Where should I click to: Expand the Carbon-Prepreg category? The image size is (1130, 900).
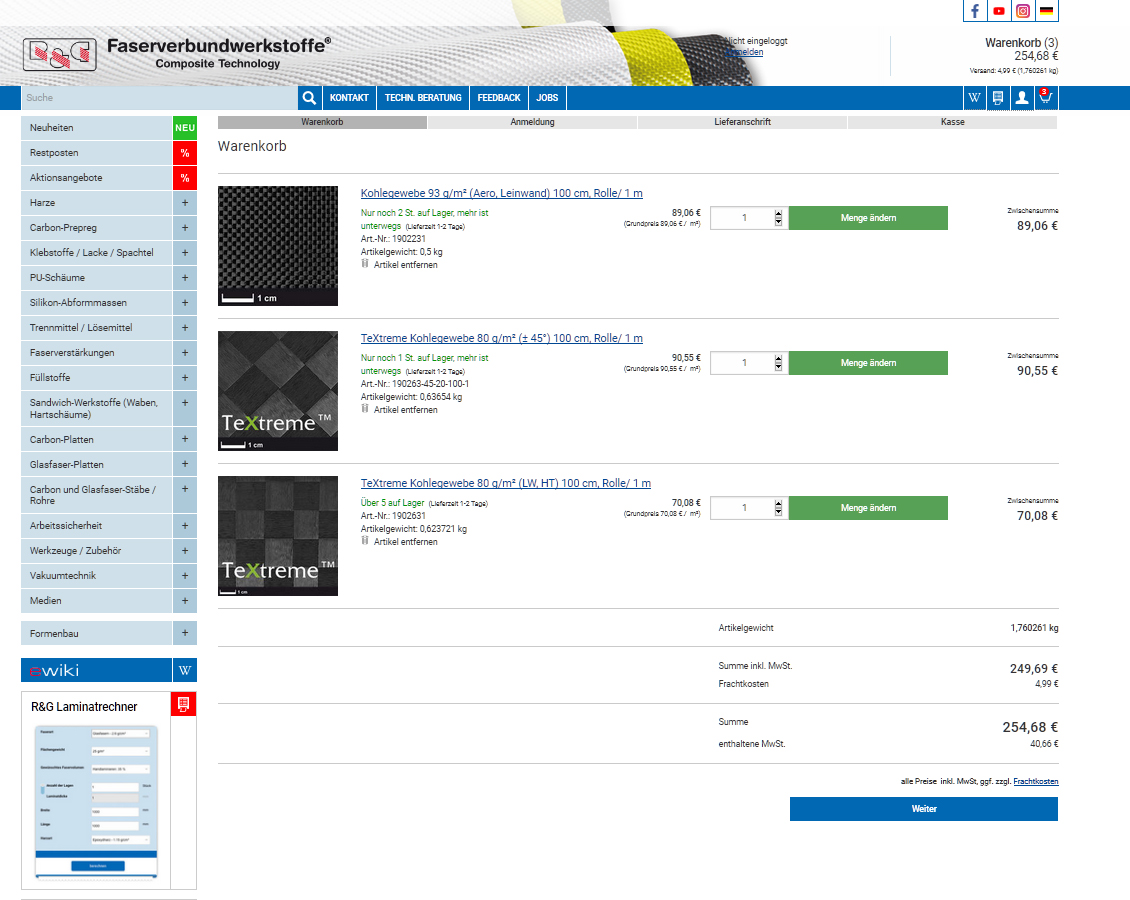click(185, 228)
